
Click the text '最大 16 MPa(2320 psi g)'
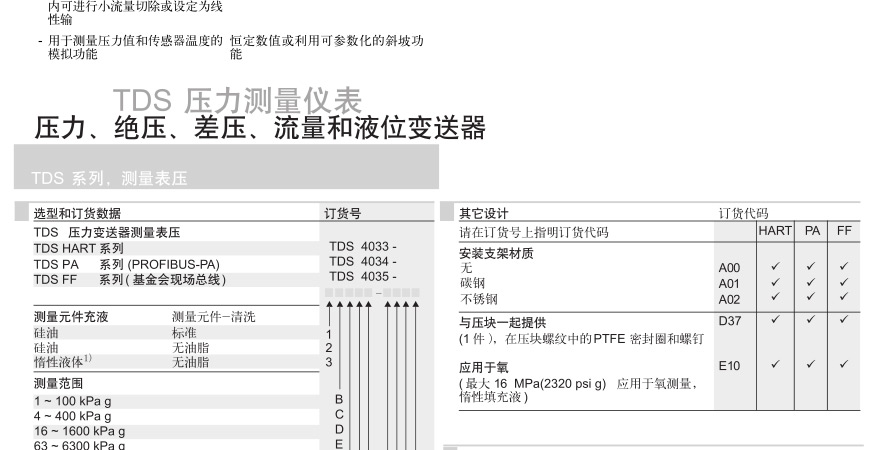click(x=536, y=384)
